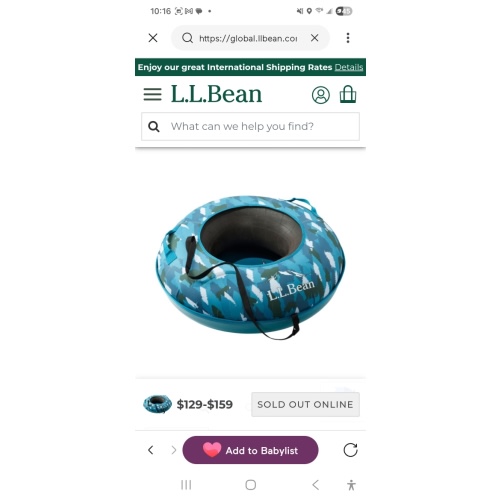Tap the magnifier icon in the address bar
This screenshot has width=500, height=500.
pyautogui.click(x=187, y=38)
